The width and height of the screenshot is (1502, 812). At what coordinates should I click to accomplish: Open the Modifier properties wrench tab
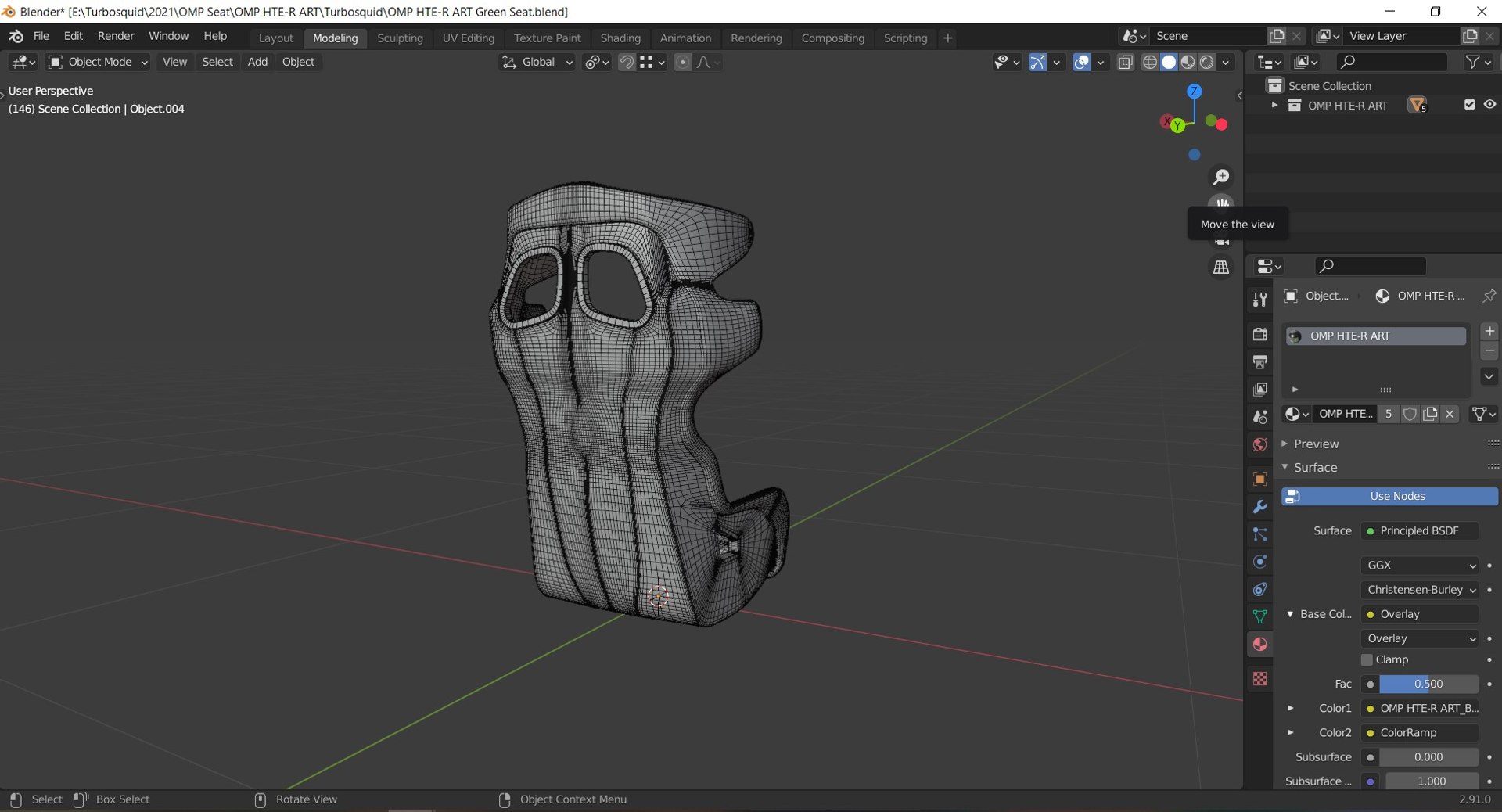[x=1259, y=507]
